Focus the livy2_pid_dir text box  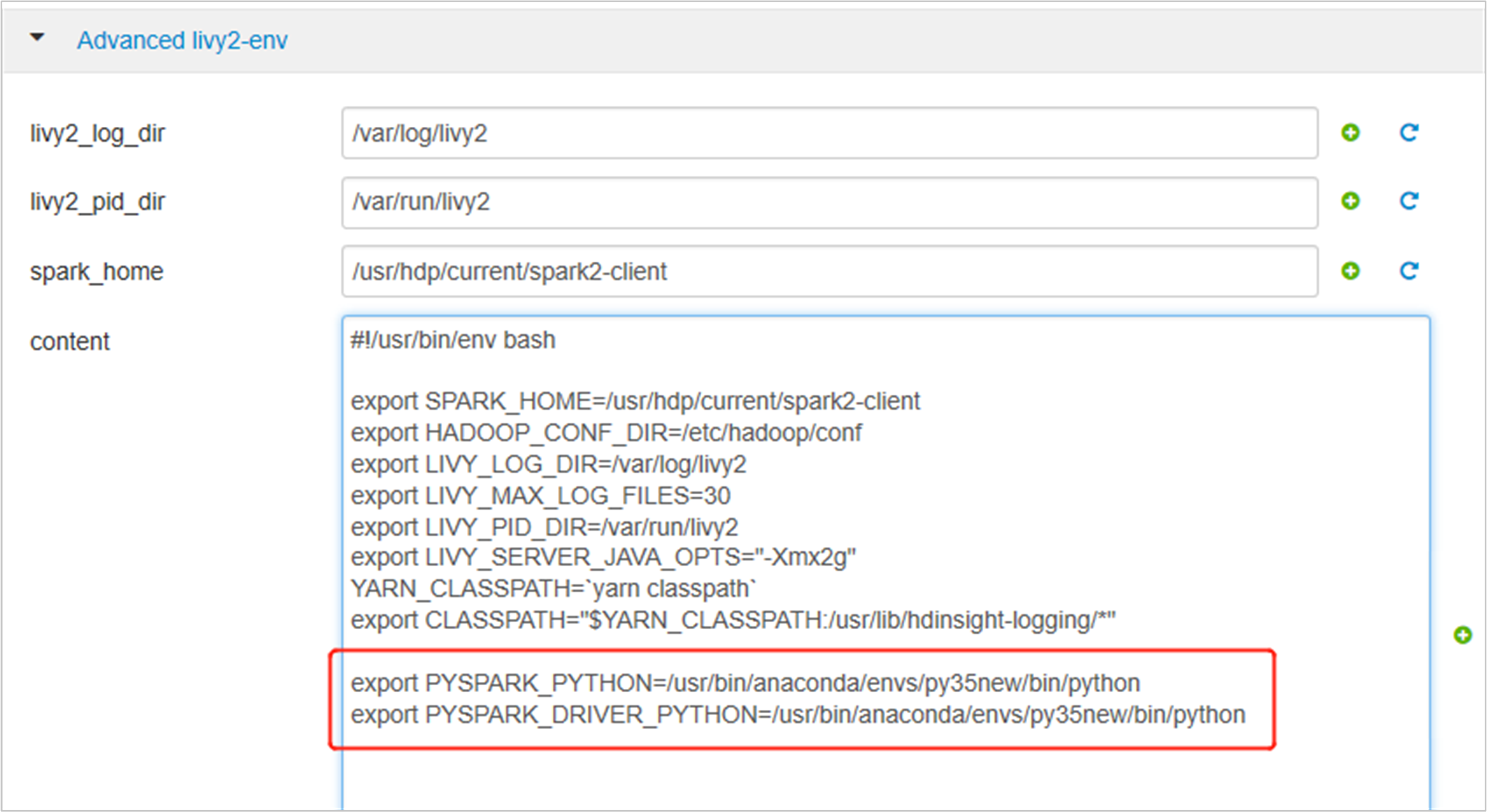click(x=830, y=202)
